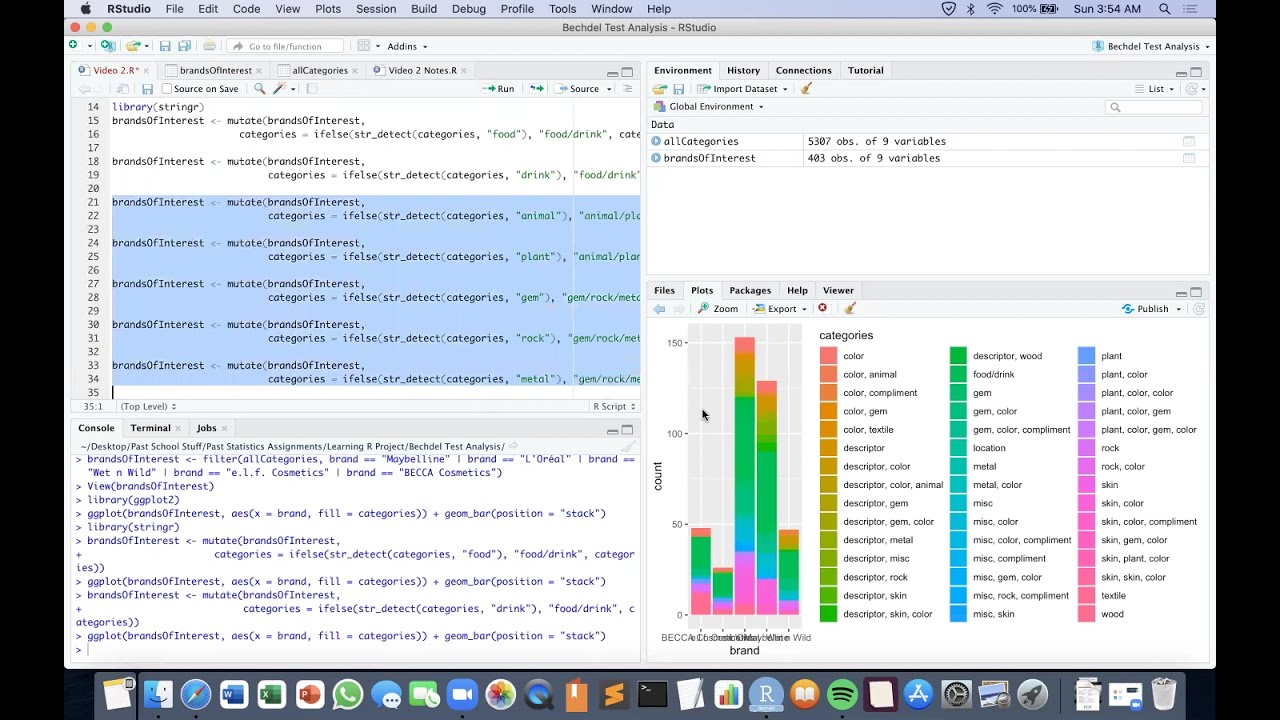Show document outline icon in editor
This screenshot has width=1280, height=720.
(x=628, y=89)
